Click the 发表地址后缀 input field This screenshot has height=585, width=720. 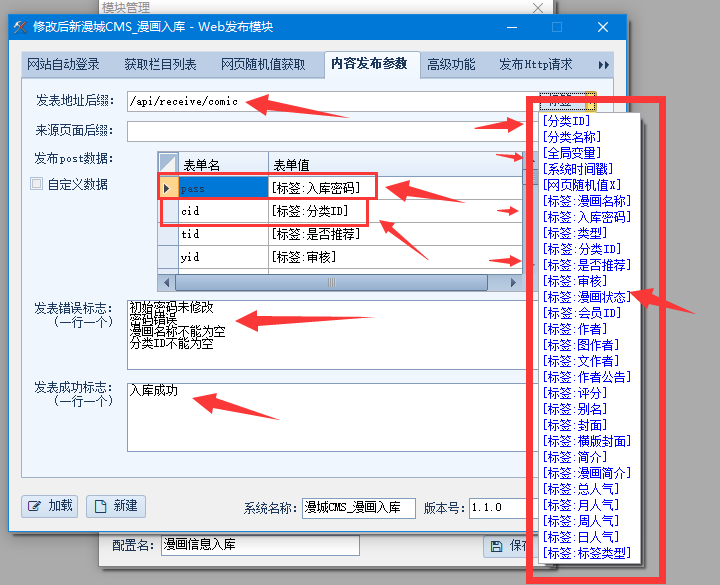(330, 101)
